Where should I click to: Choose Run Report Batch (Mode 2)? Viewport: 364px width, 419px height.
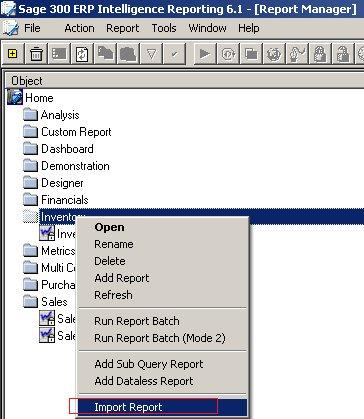coord(163,338)
